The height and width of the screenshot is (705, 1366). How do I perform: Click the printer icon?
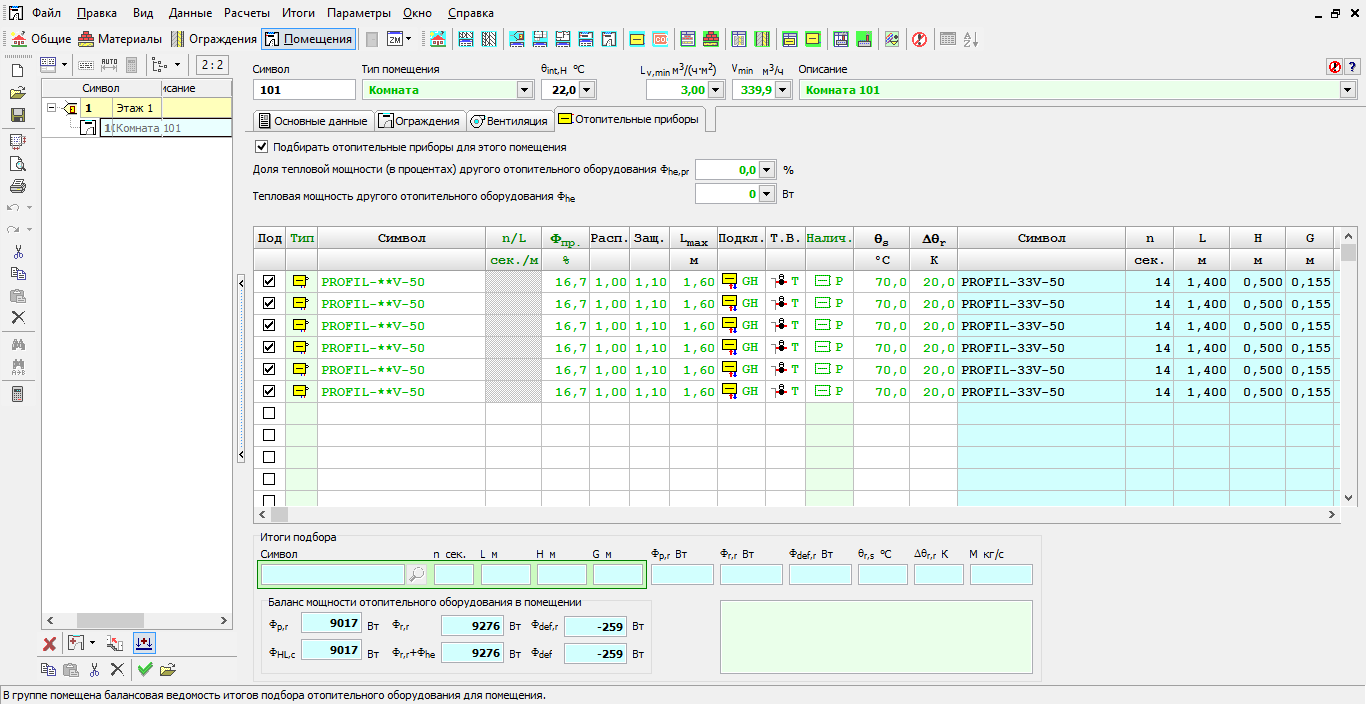[17, 186]
